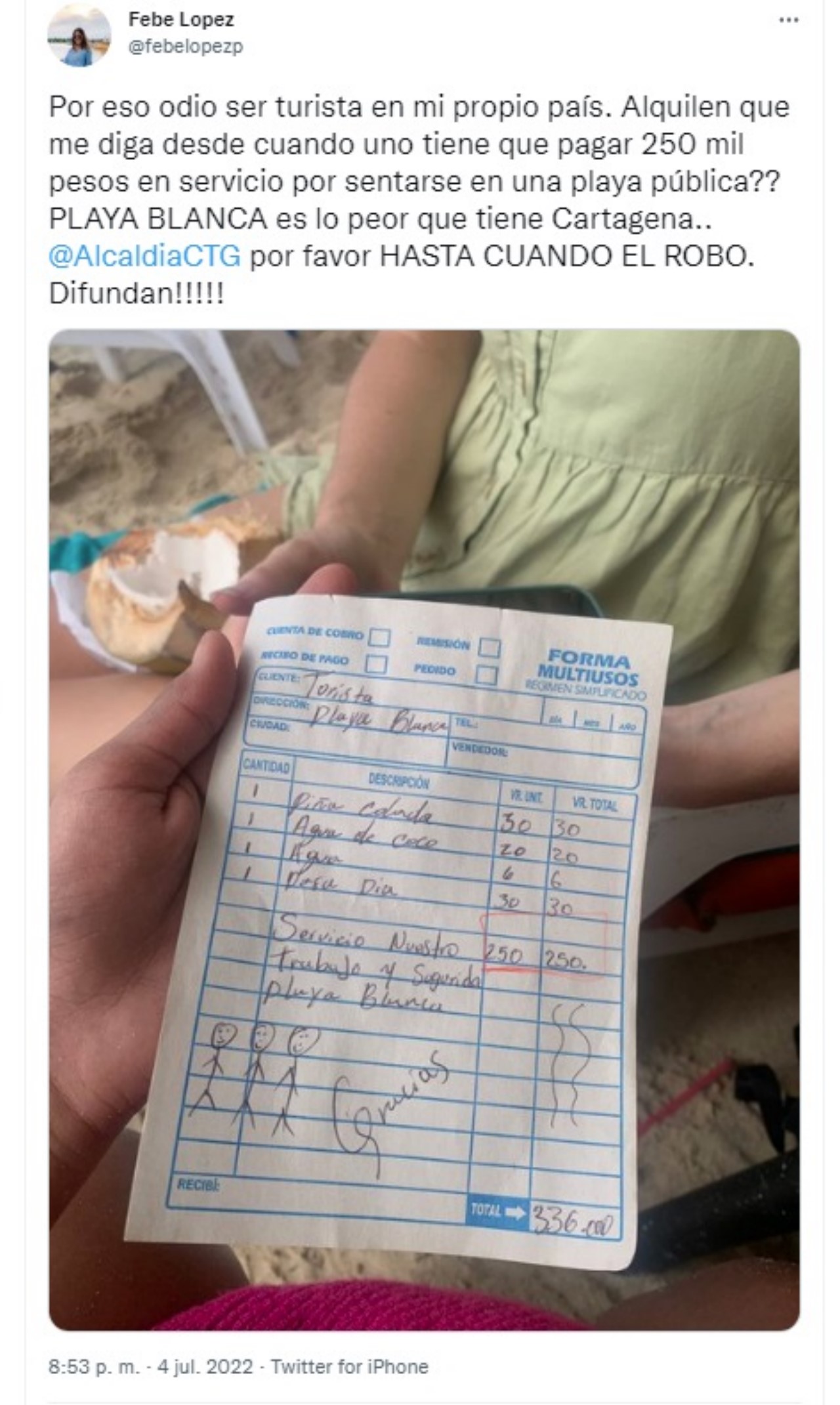Open the Twitter for iPhone source link

pos(349,1368)
